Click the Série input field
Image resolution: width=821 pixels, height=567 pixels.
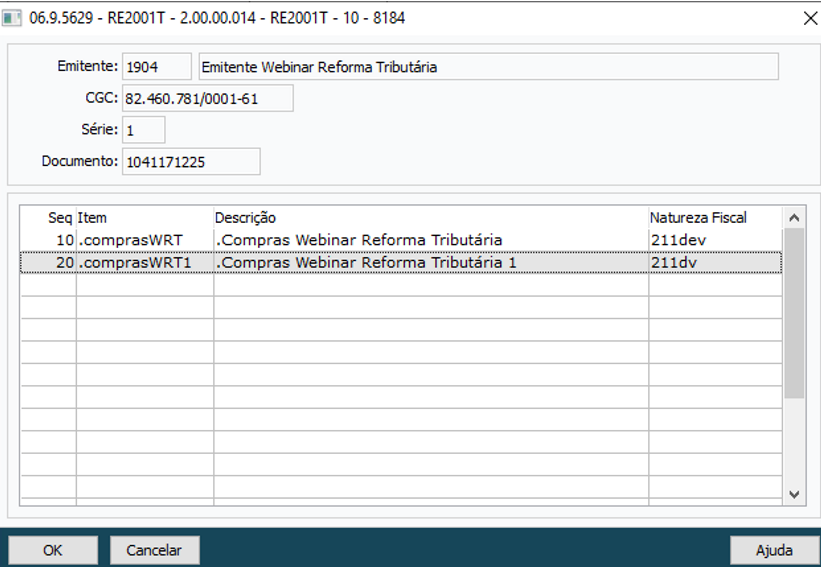143,130
